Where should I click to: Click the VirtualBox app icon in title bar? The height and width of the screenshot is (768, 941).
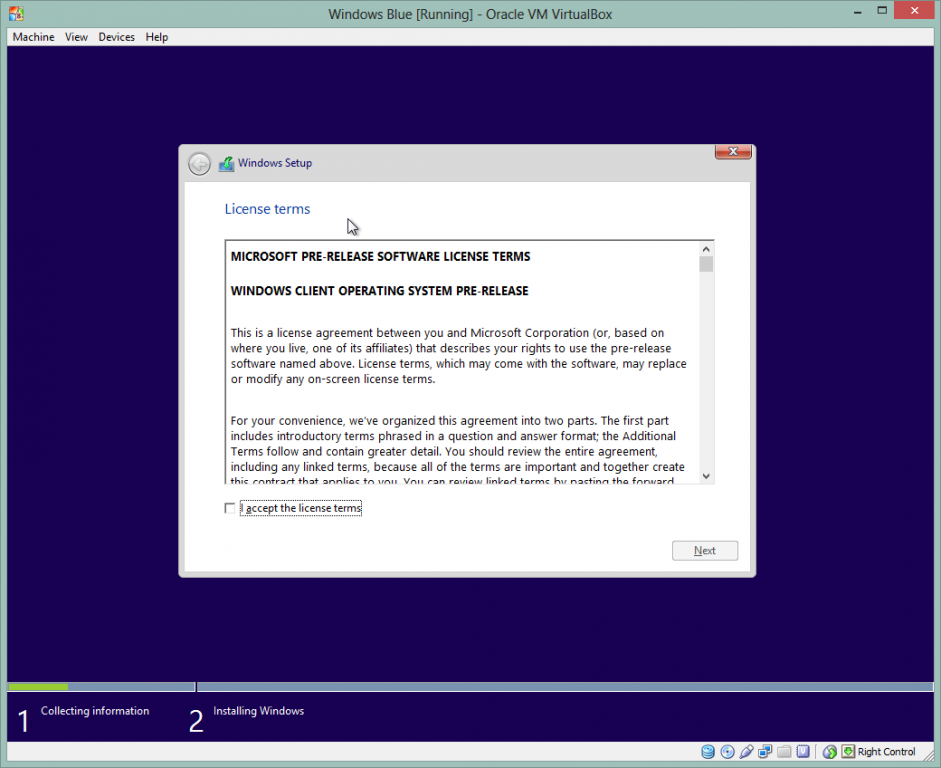coord(16,13)
